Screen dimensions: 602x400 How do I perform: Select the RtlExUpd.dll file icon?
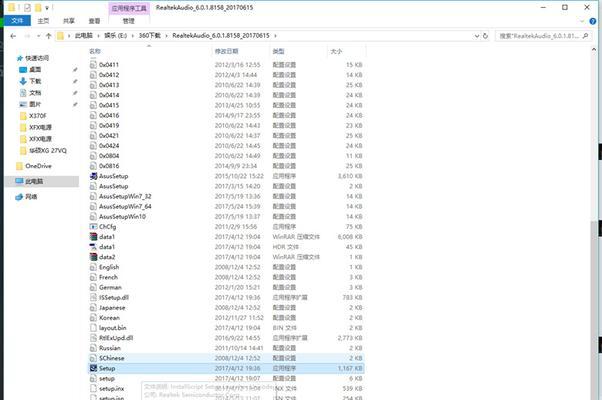click(x=93, y=338)
